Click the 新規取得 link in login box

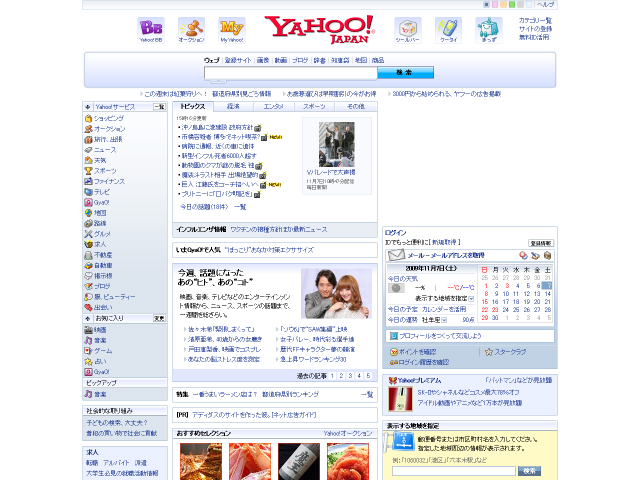(x=444, y=242)
